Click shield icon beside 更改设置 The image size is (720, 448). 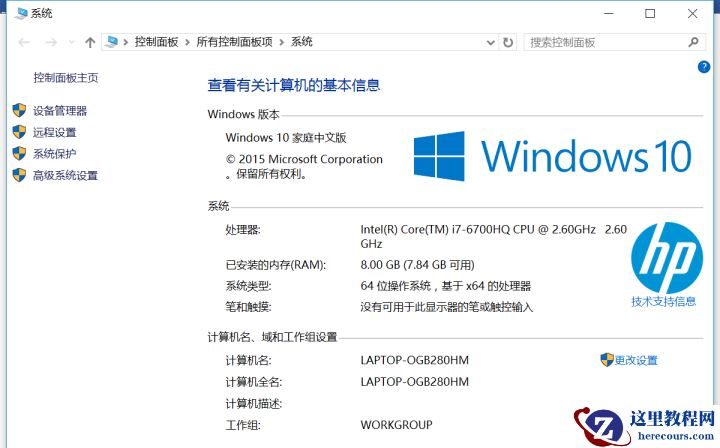click(x=607, y=360)
